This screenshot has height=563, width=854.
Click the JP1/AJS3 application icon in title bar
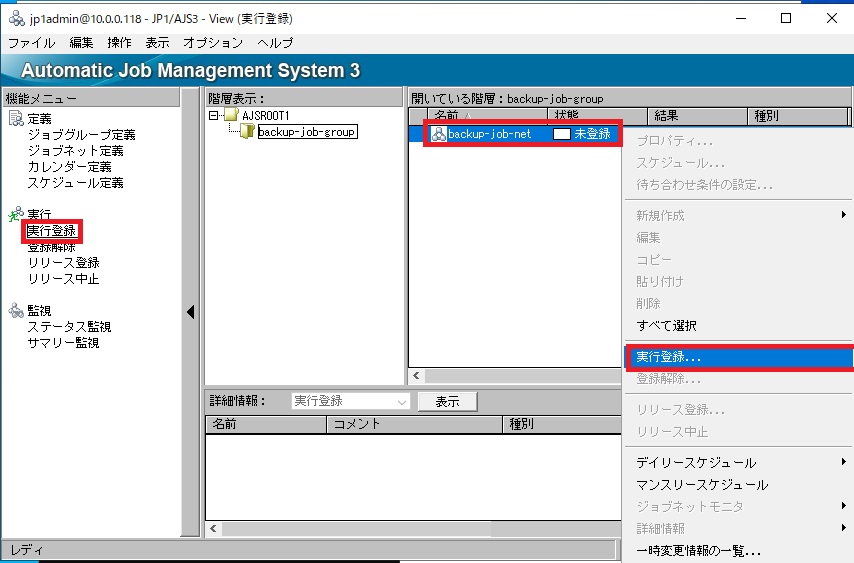coord(17,19)
